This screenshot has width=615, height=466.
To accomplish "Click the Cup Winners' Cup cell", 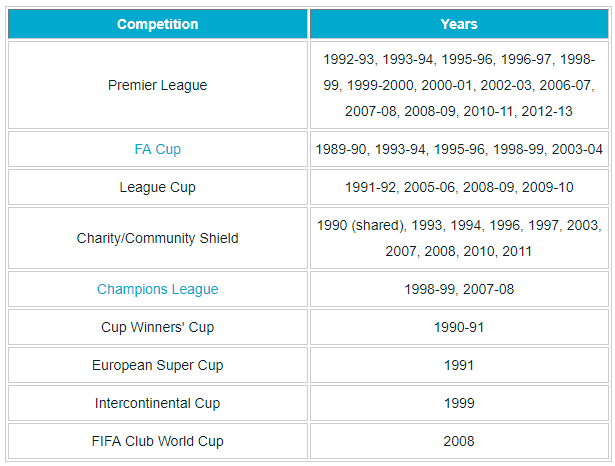I will click(158, 327).
